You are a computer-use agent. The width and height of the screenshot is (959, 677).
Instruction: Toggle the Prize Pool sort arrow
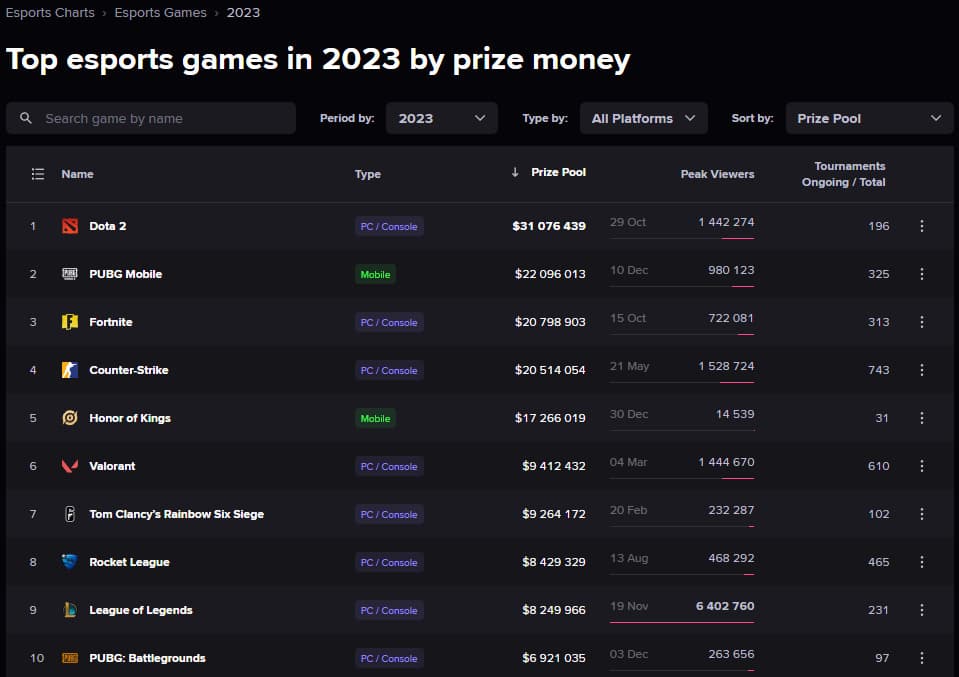coord(513,172)
